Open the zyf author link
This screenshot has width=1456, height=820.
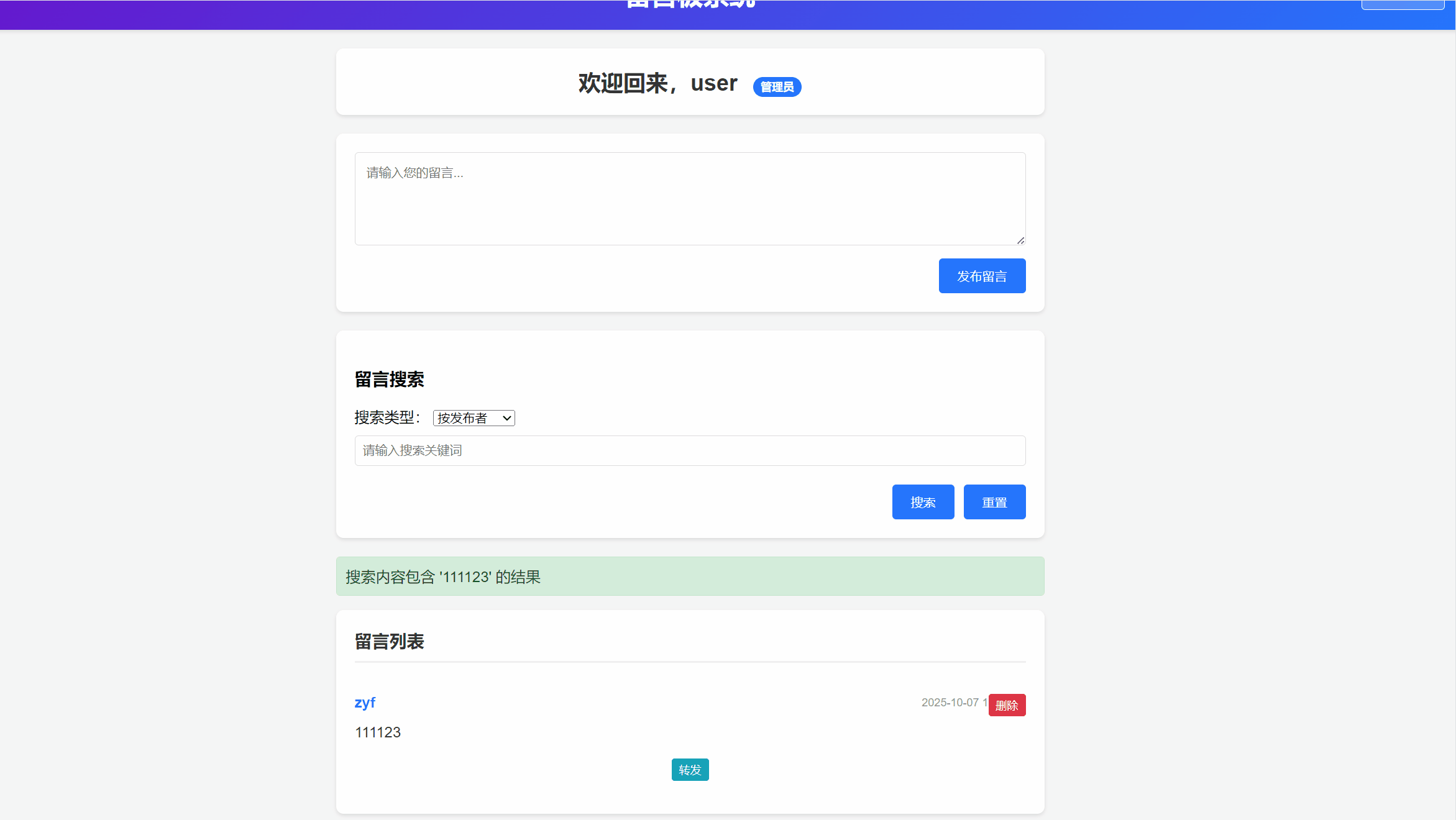coord(365,703)
